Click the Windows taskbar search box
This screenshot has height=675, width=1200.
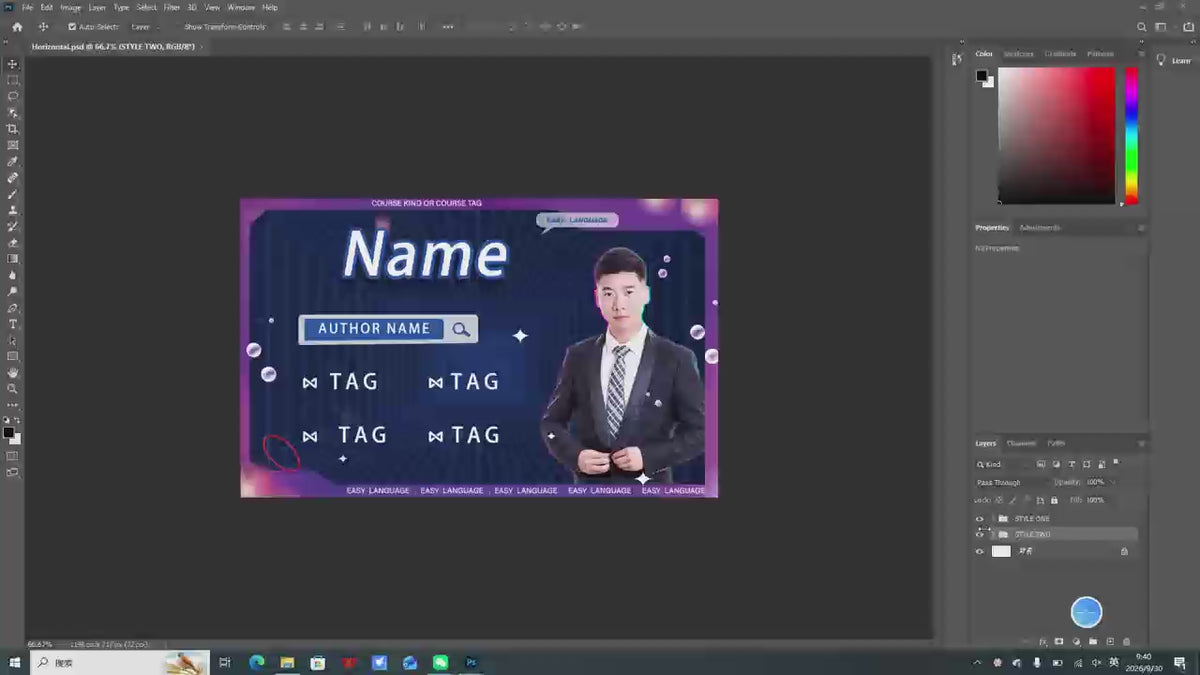coord(120,663)
